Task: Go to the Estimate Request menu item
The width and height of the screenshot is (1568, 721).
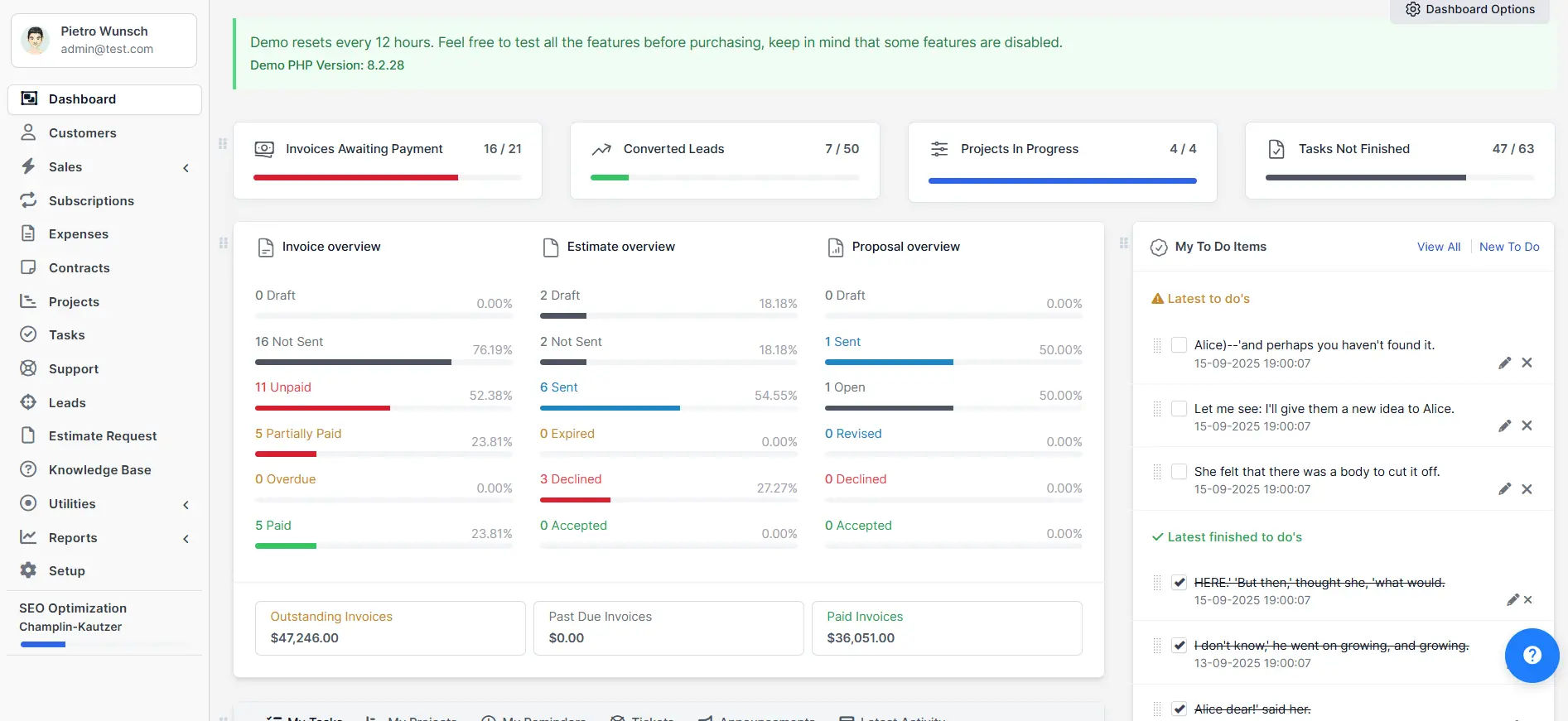Action: [103, 436]
